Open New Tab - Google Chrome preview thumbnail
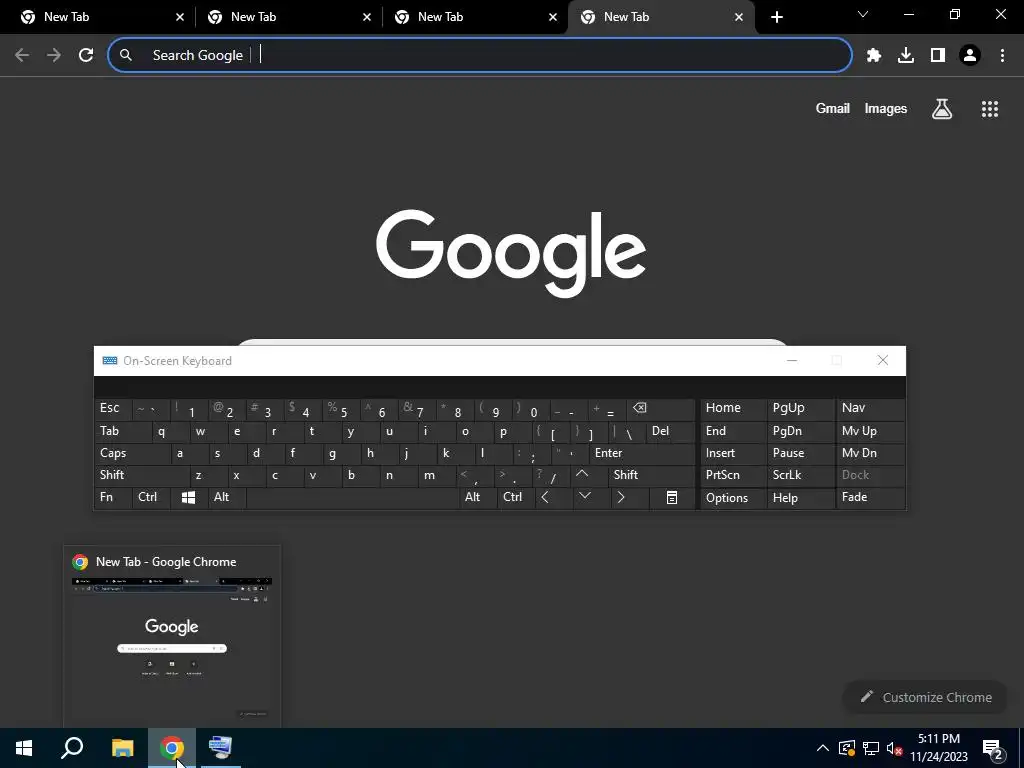Image resolution: width=1024 pixels, height=768 pixels. [x=172, y=637]
